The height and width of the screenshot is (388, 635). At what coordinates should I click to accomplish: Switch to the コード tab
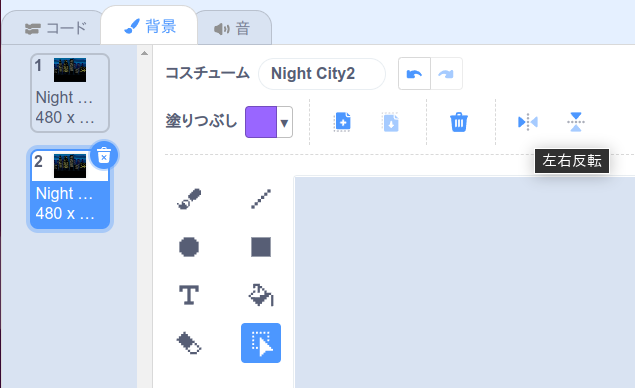55,28
